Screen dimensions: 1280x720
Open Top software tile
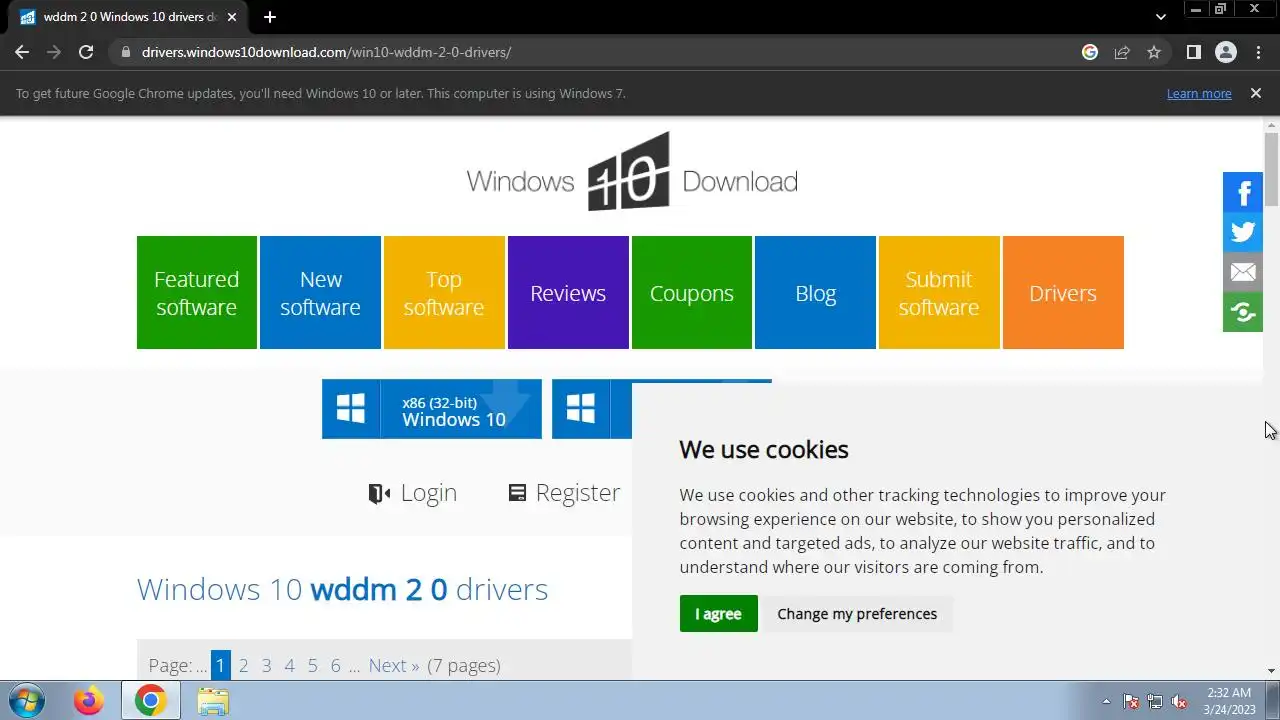pos(444,293)
